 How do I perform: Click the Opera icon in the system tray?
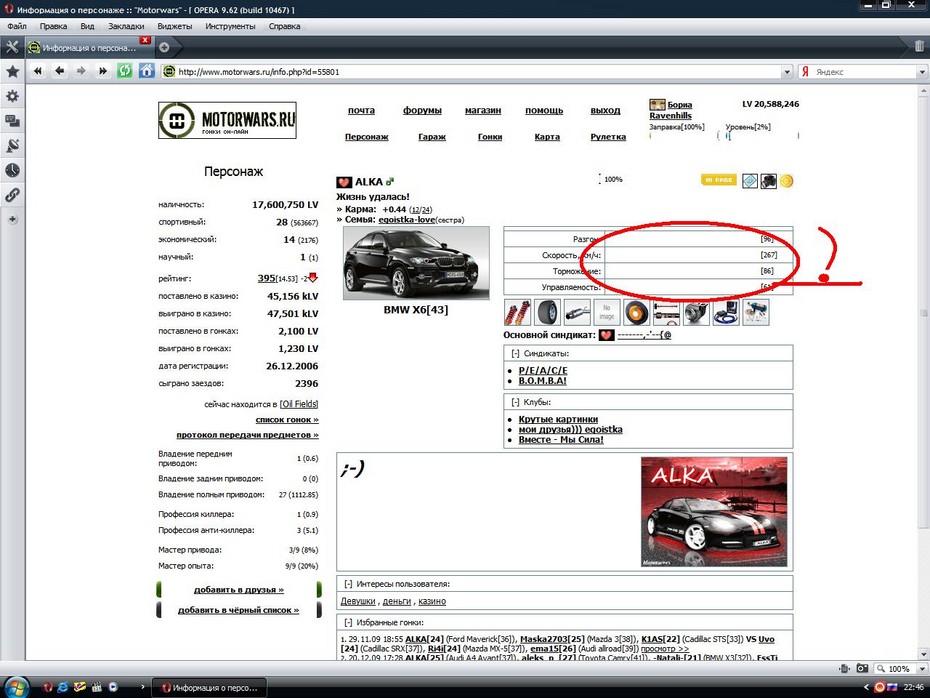880,687
